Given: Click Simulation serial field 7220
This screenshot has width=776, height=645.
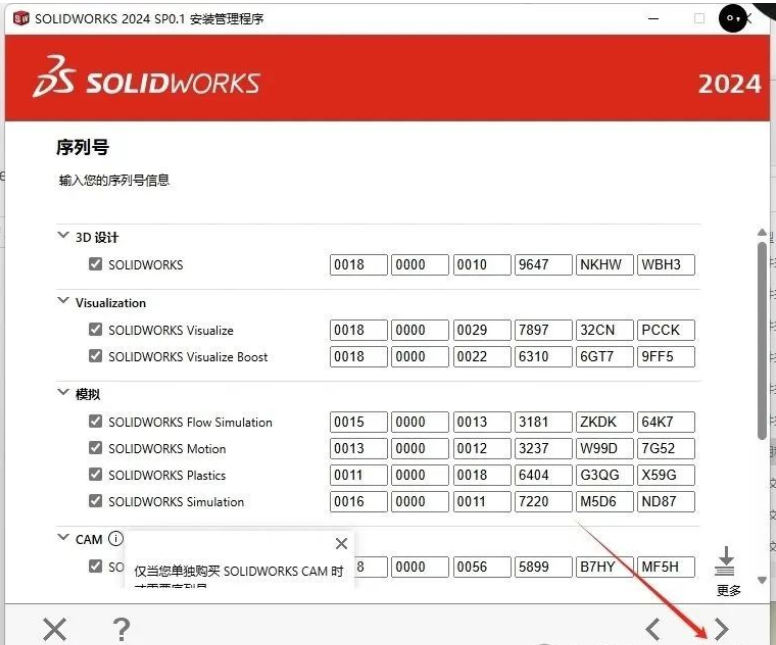Looking at the screenshot, I should [x=543, y=501].
